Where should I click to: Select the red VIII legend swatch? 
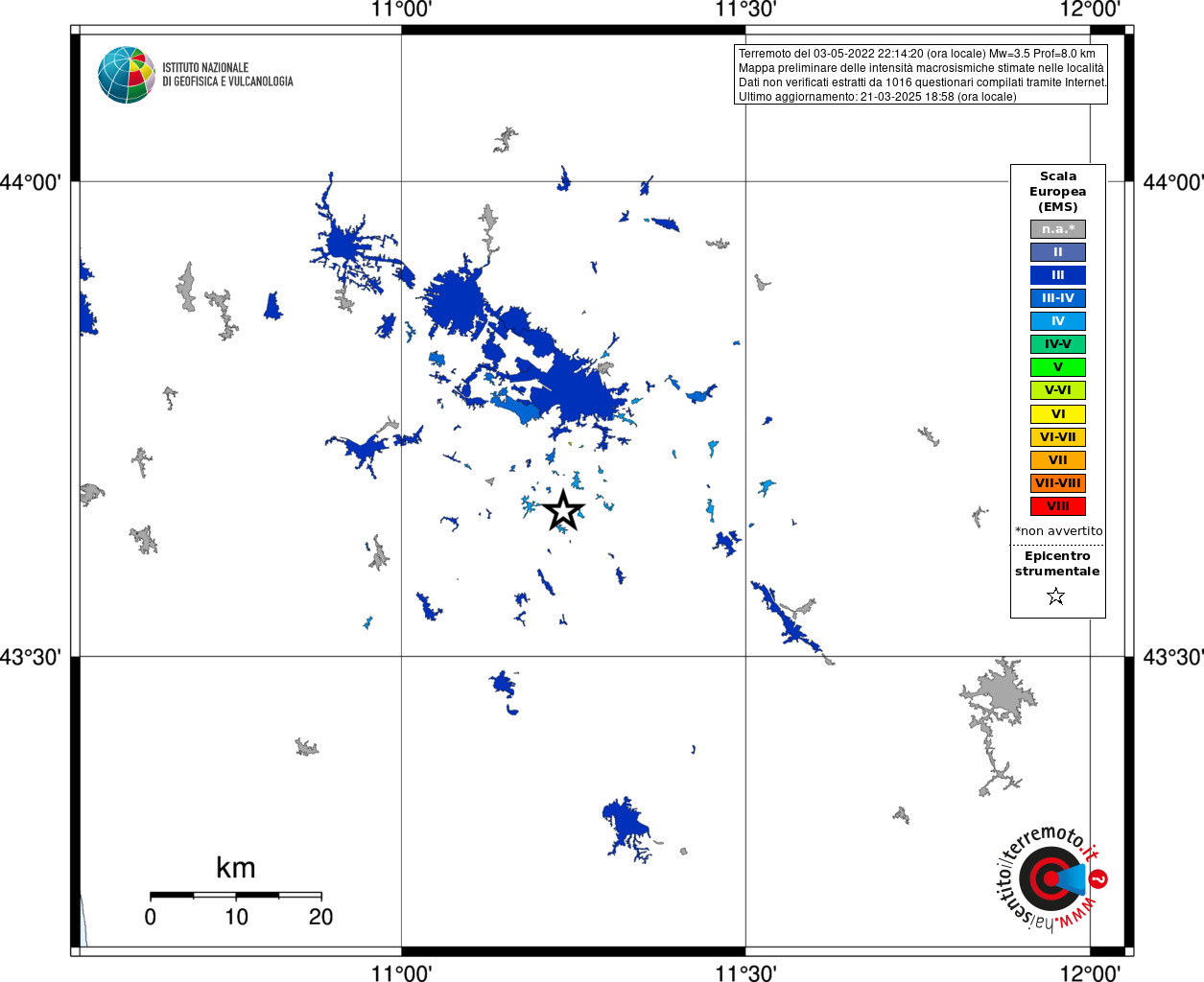pyautogui.click(x=1058, y=506)
